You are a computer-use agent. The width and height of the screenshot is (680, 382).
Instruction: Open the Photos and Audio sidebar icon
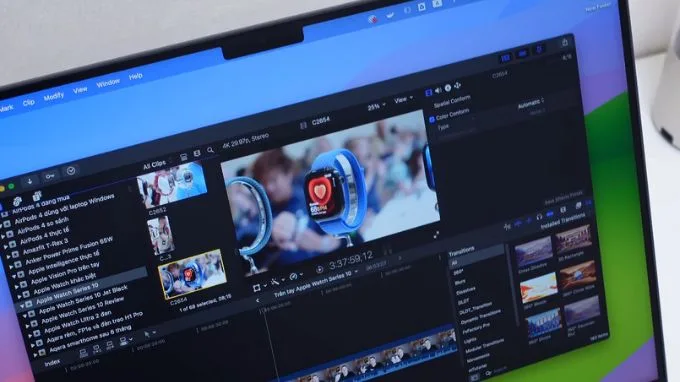(17, 201)
